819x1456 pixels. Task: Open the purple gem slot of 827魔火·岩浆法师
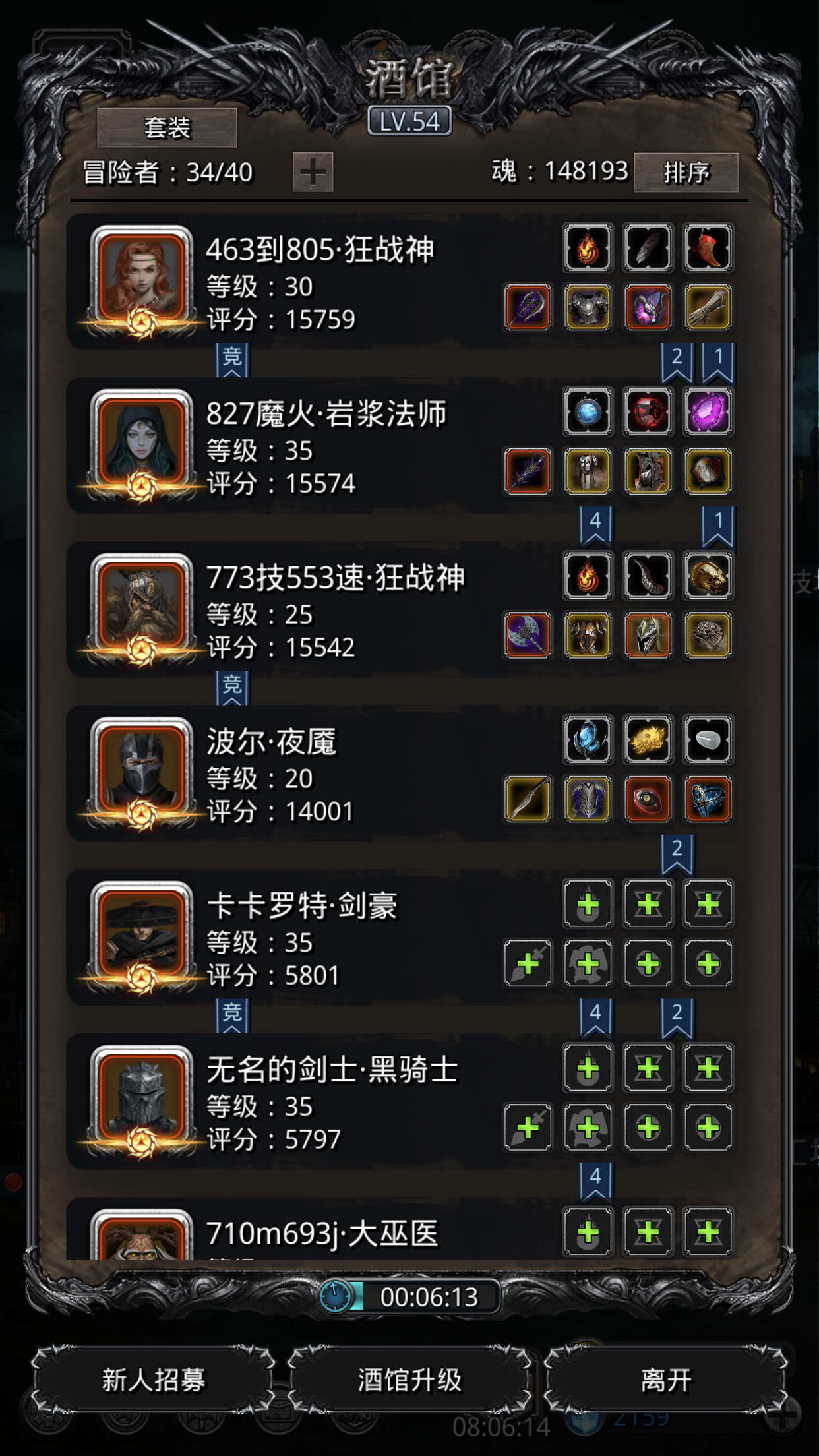click(708, 412)
